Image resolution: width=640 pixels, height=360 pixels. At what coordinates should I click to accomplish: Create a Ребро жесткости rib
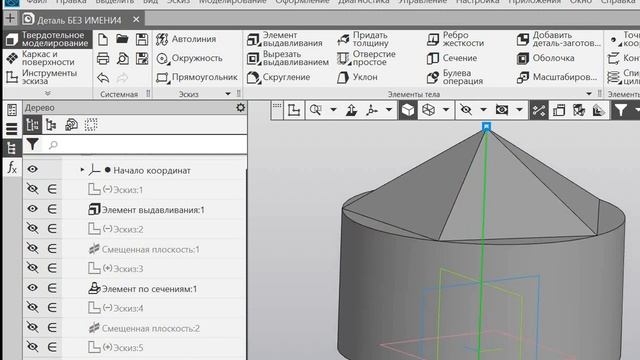click(456, 39)
